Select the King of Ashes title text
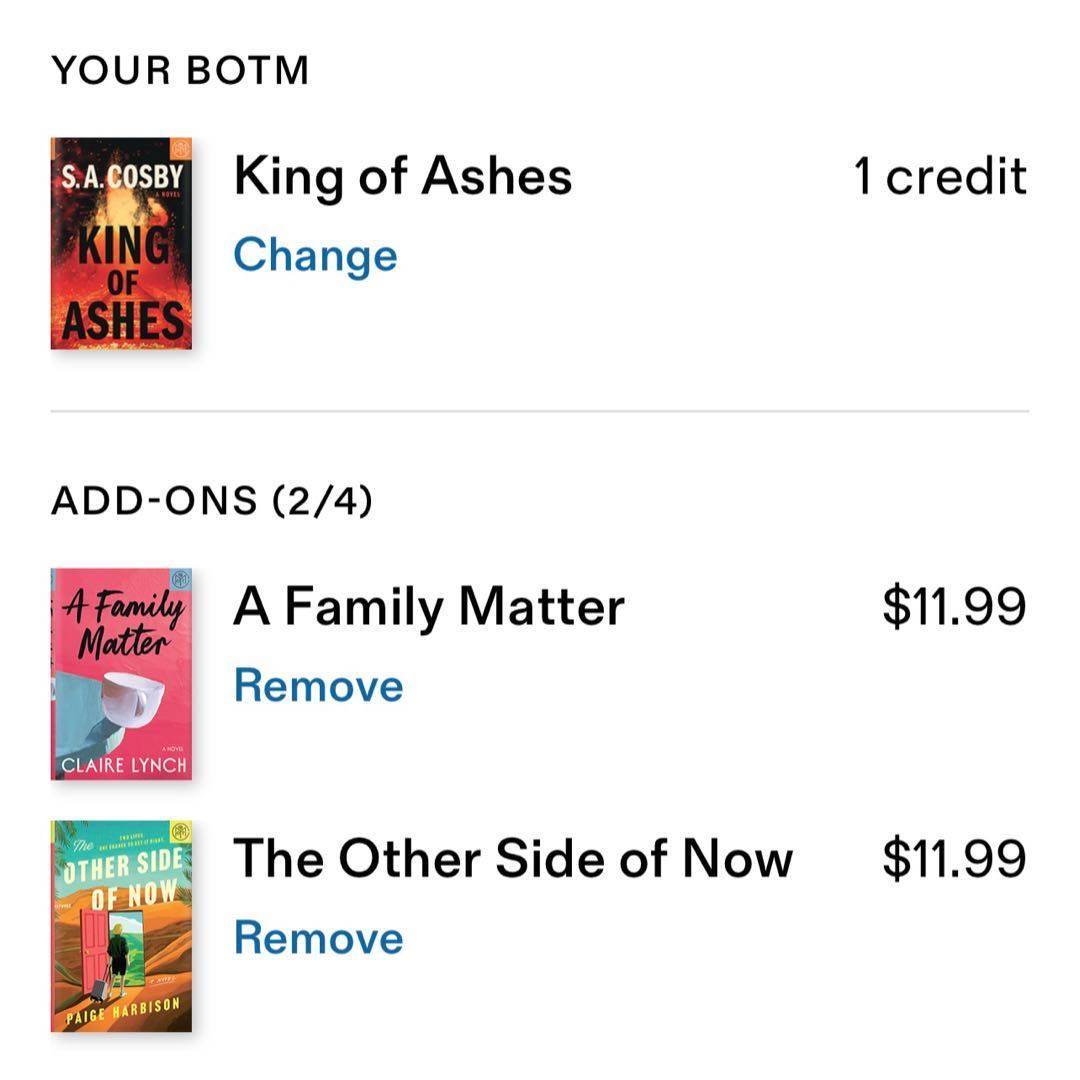1080x1080 pixels. tap(402, 177)
